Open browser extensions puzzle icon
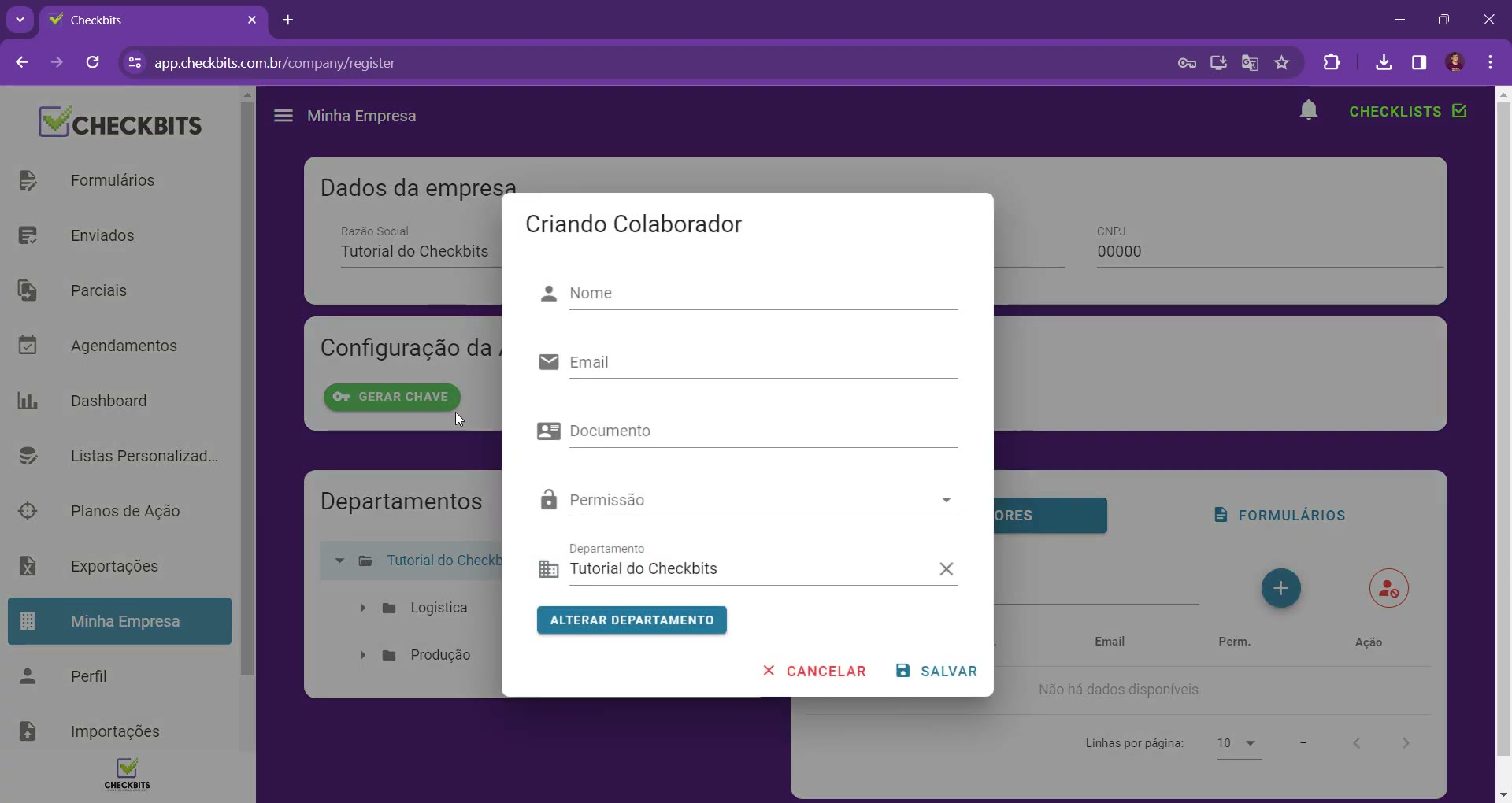 (x=1332, y=62)
